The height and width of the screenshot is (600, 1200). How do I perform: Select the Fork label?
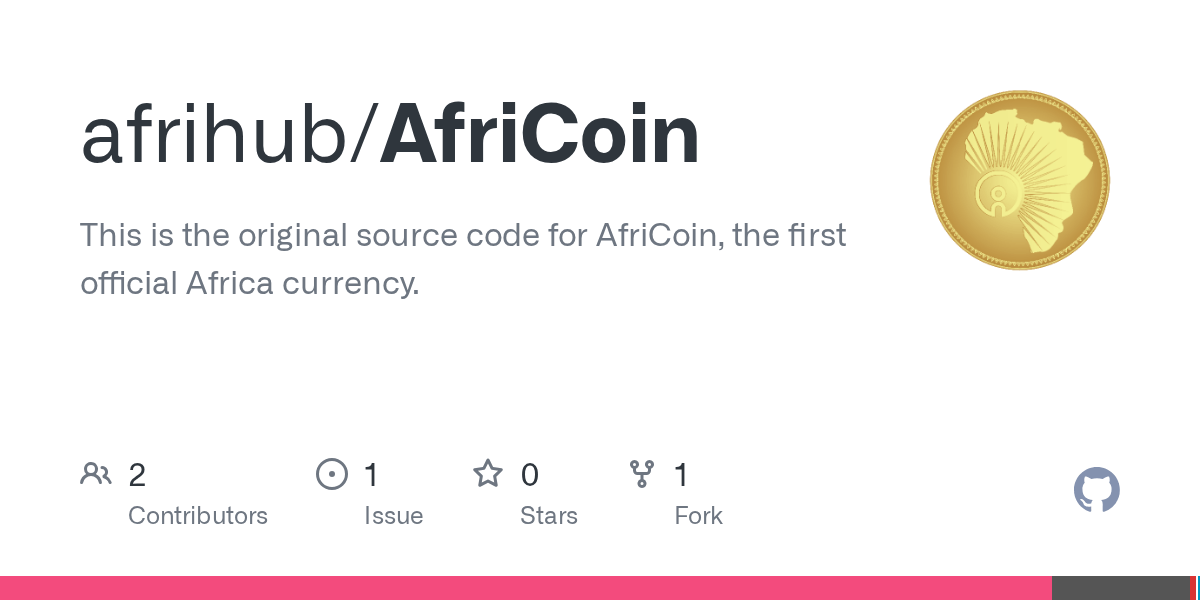[x=698, y=516]
